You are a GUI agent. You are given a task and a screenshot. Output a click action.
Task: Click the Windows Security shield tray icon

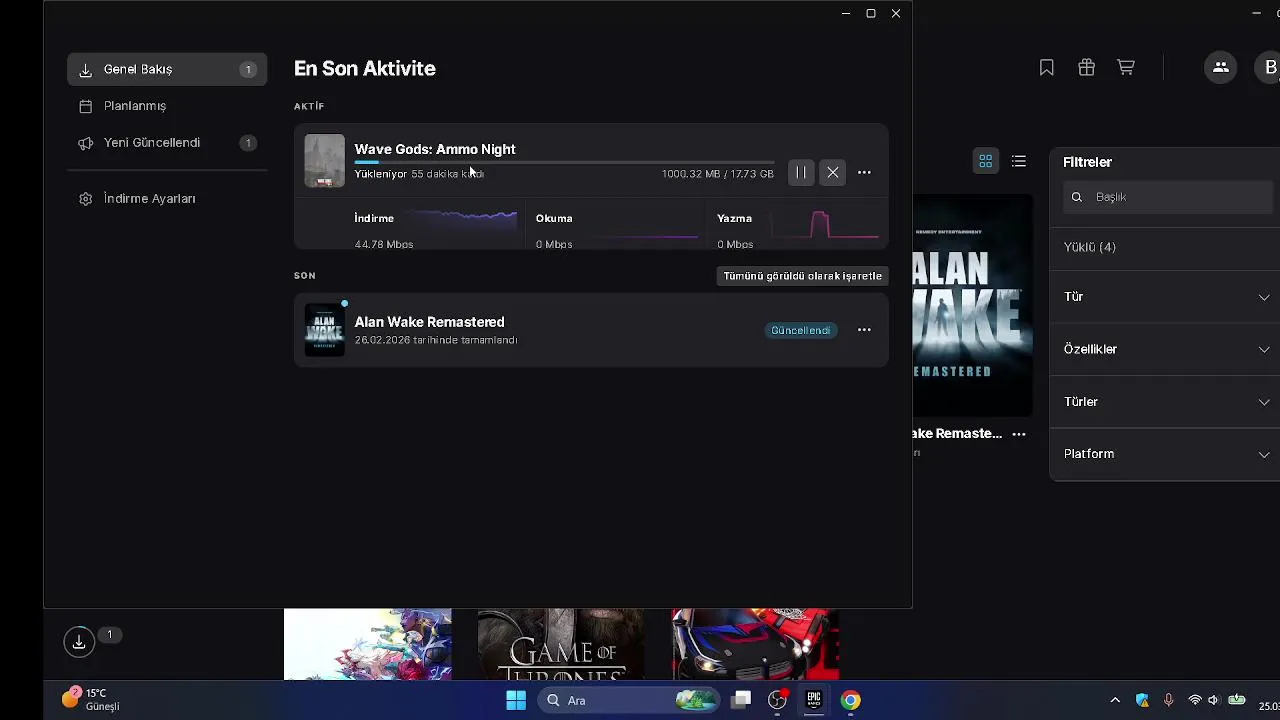pyautogui.click(x=1142, y=700)
